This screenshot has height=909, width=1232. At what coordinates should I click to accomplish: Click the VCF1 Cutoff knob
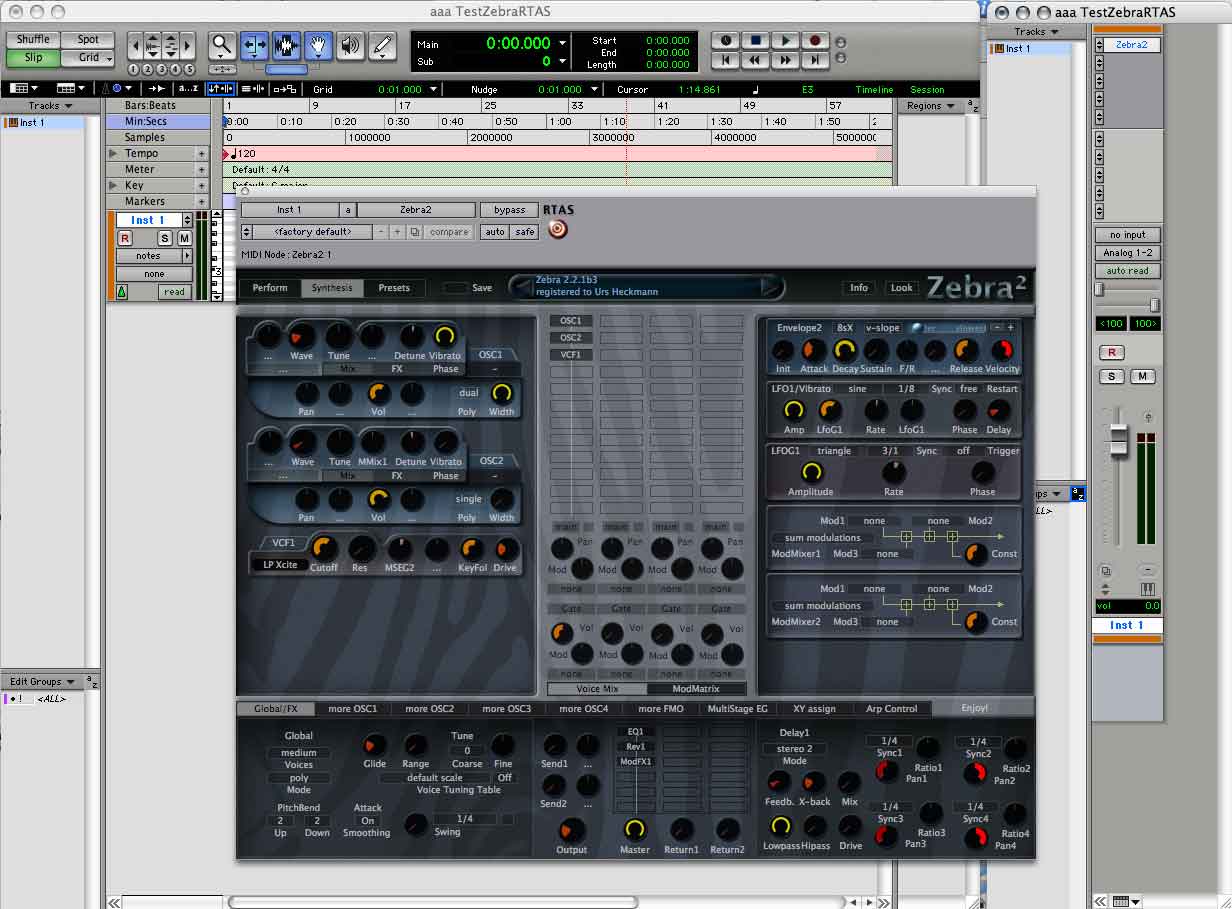pos(323,547)
